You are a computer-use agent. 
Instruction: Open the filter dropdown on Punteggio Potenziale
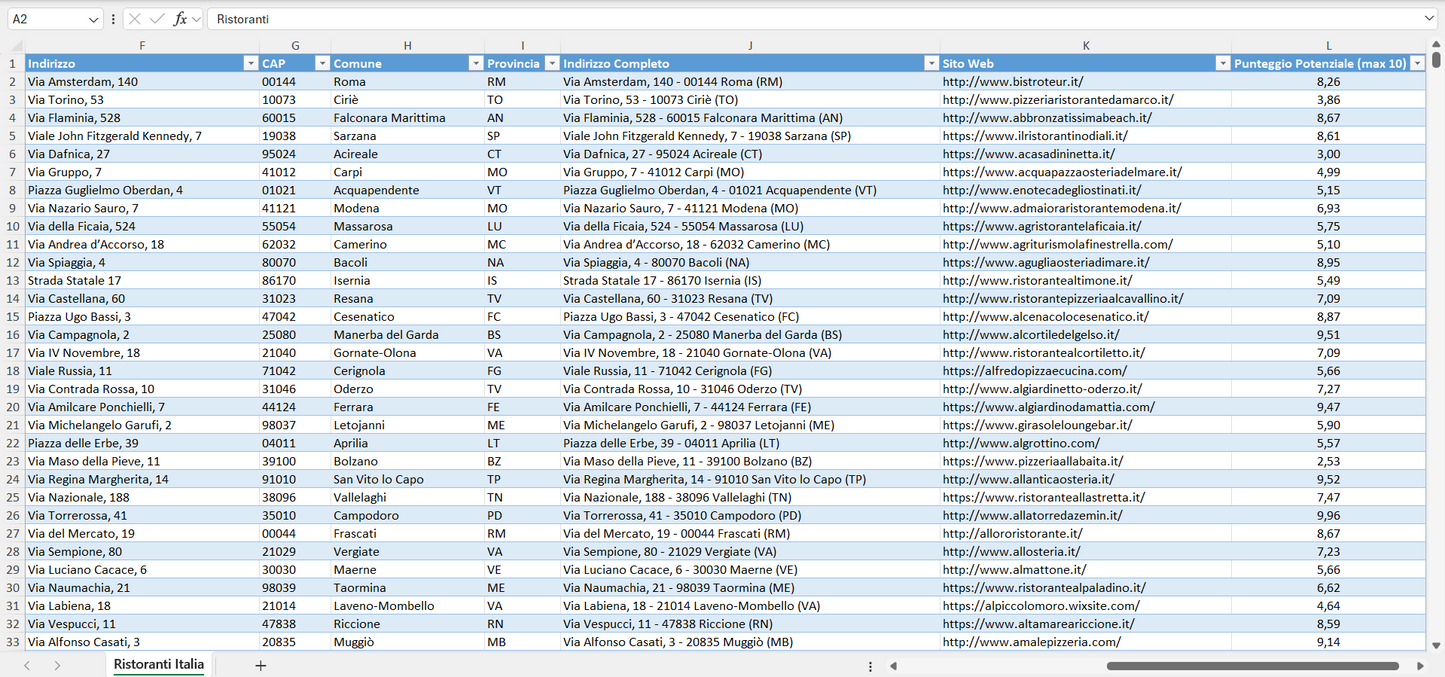tap(1417, 63)
